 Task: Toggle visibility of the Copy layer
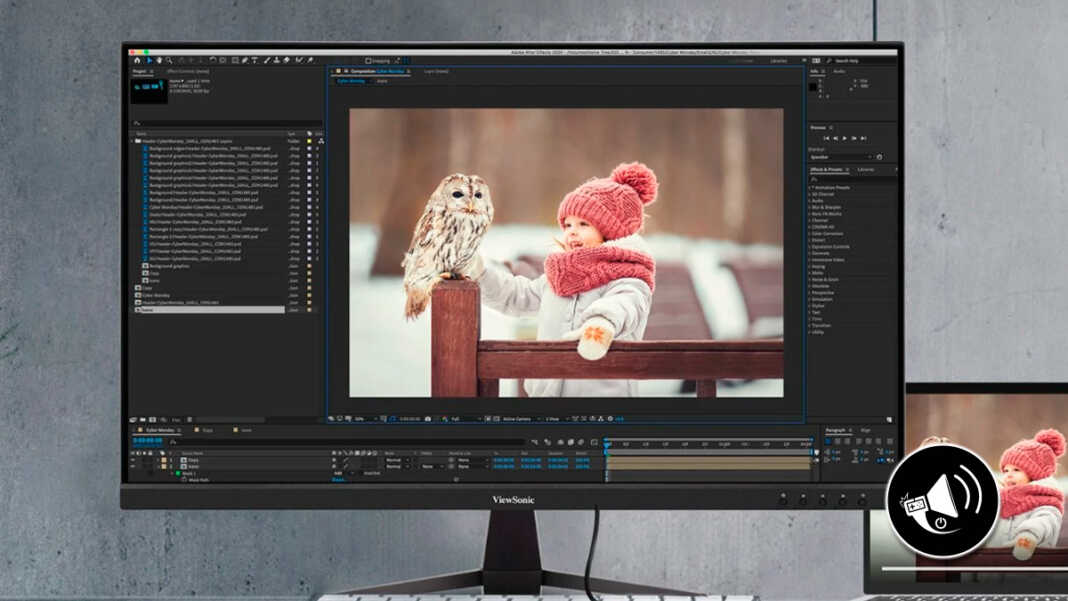click(x=133, y=459)
